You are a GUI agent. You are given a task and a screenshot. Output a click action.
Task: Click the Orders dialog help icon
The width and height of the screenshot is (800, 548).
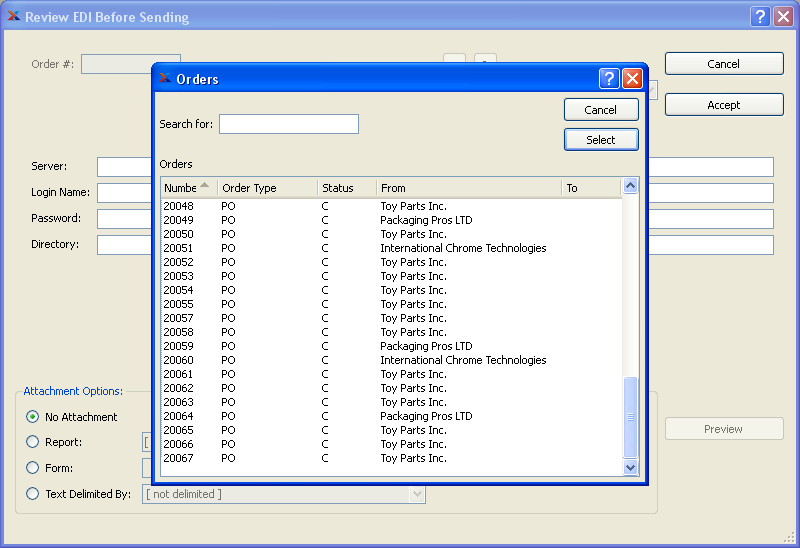[609, 79]
